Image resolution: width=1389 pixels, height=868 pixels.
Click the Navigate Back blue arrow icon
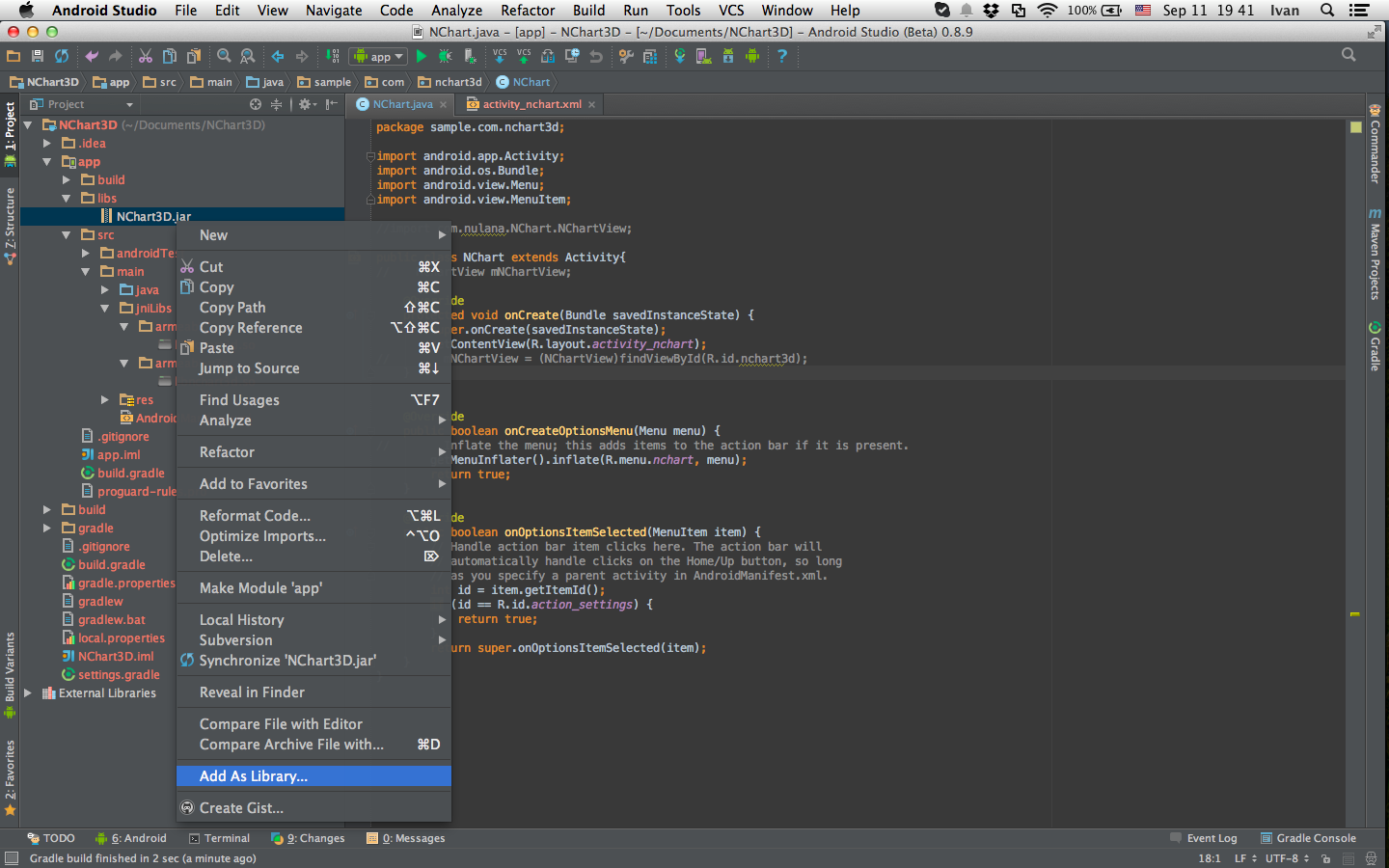pyautogui.click(x=278, y=56)
